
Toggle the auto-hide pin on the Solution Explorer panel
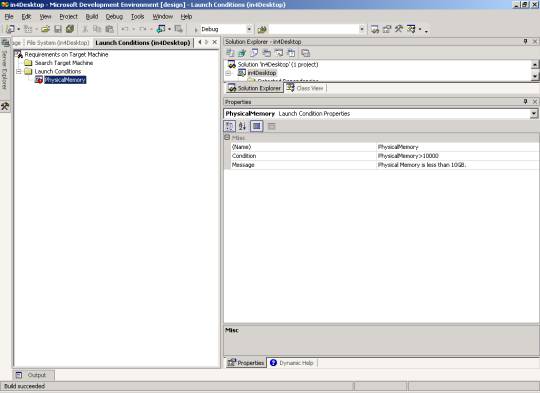pos(526,41)
